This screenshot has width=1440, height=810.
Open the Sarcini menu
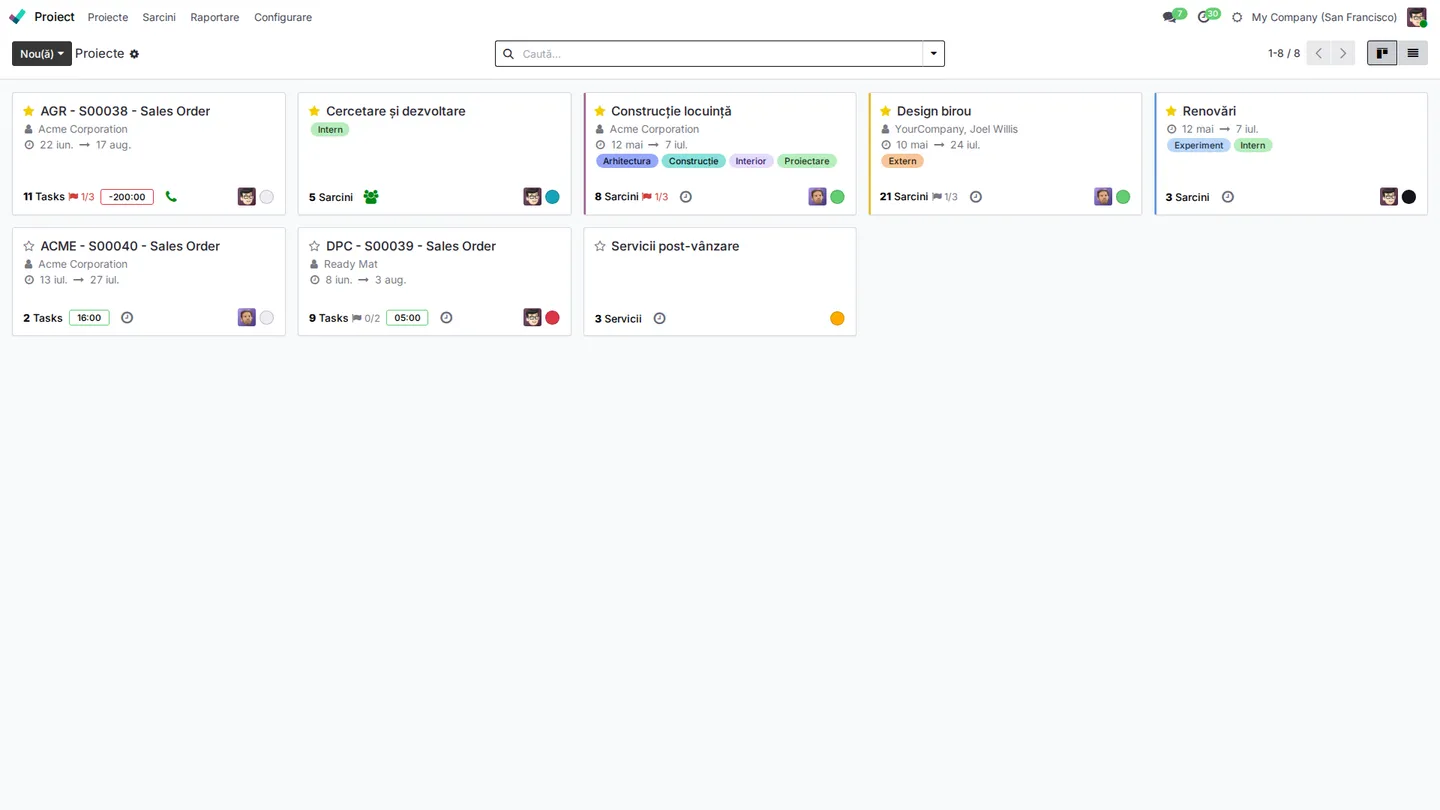pyautogui.click(x=159, y=17)
